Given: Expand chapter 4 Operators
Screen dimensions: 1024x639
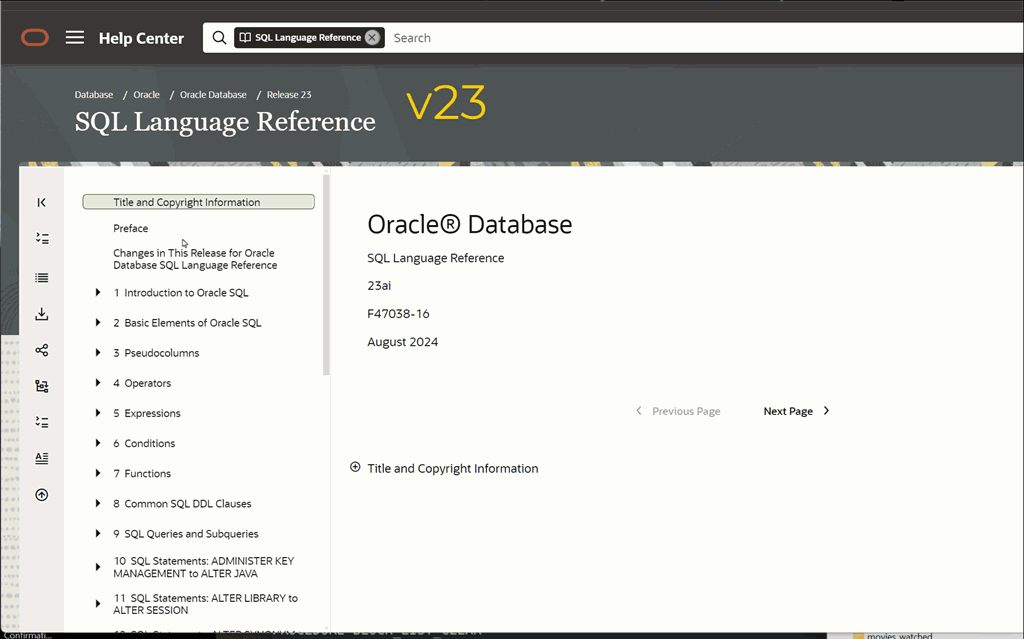Looking at the screenshot, I should pyautogui.click(x=98, y=382).
